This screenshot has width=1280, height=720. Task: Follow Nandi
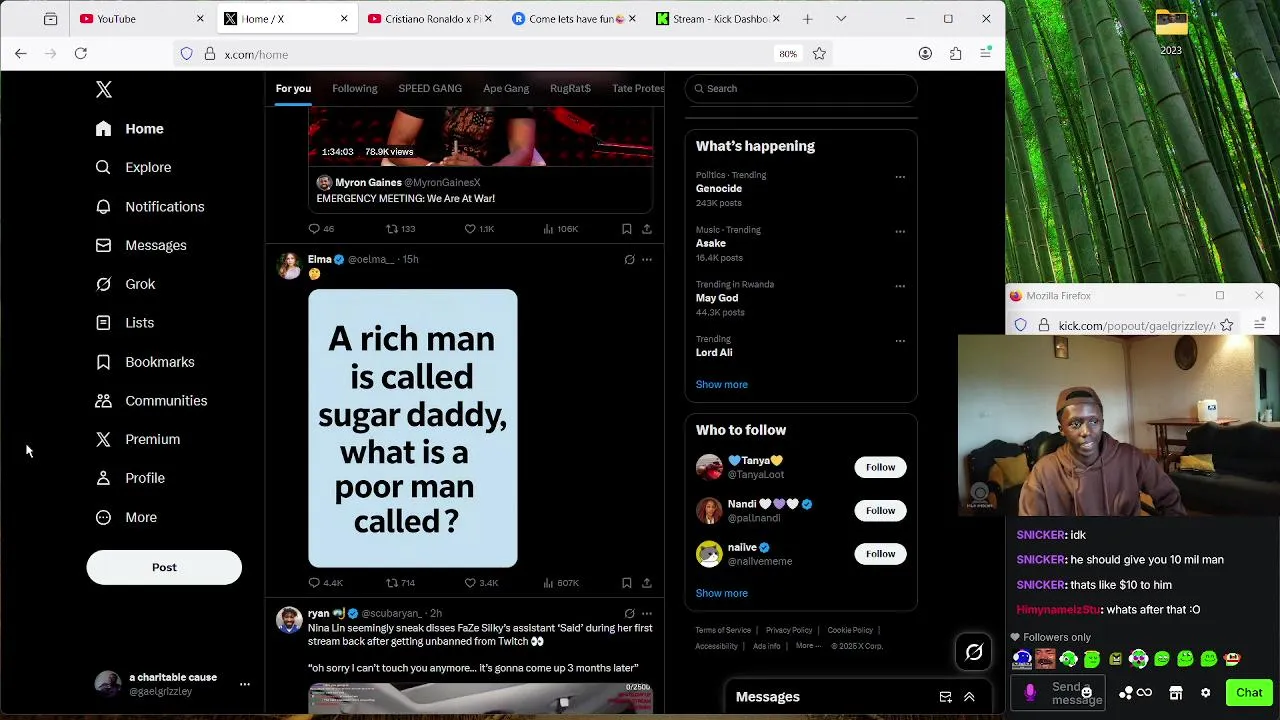point(880,511)
